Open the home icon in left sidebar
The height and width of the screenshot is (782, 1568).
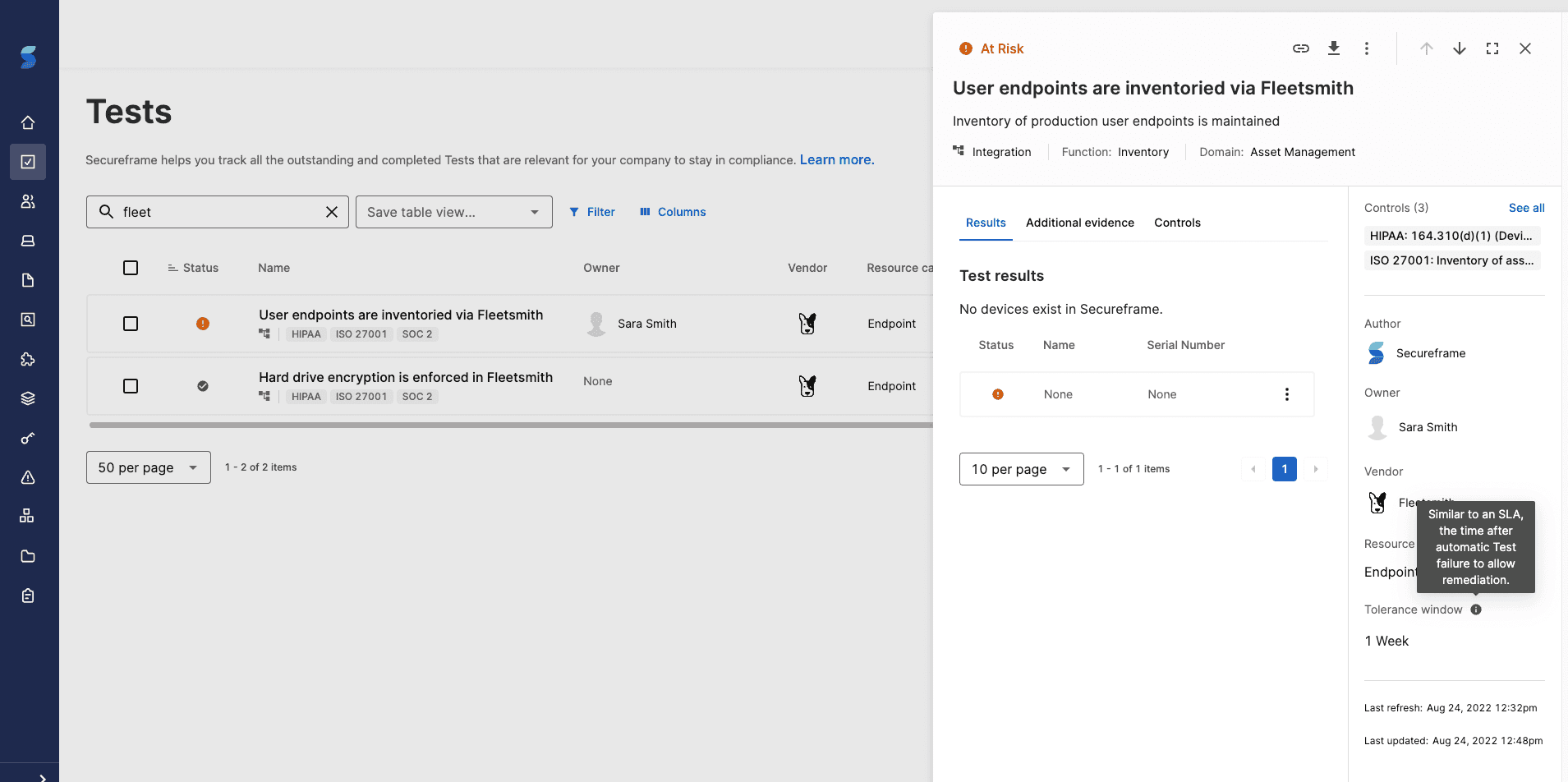point(28,122)
